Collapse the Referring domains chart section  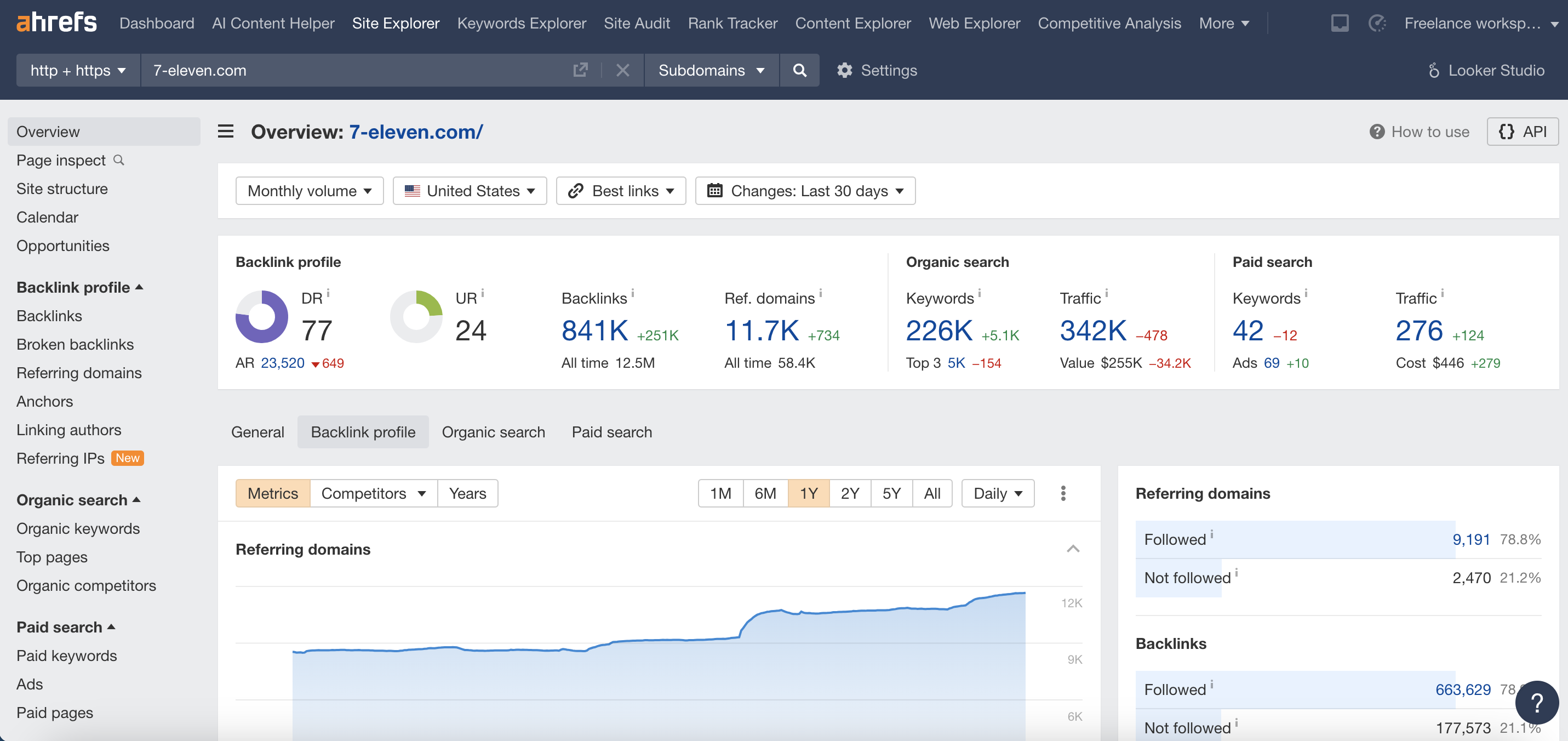[1073, 549]
